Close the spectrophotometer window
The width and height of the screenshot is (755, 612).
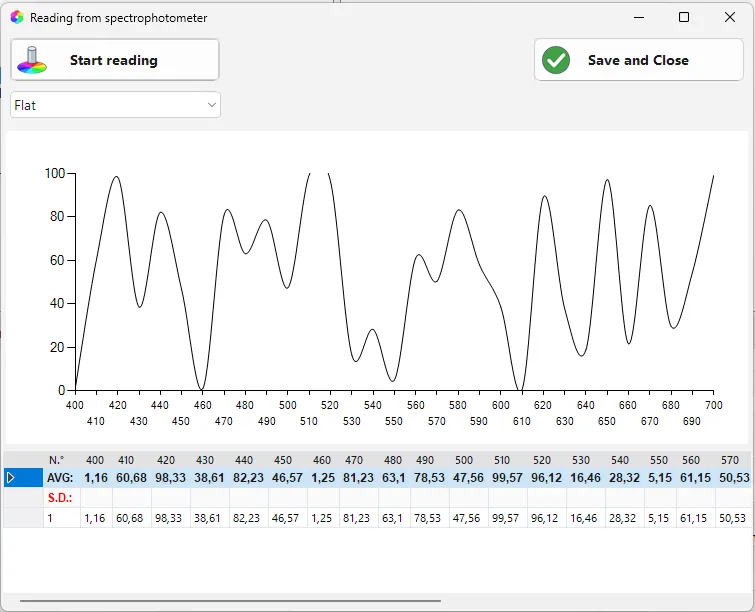click(x=729, y=17)
